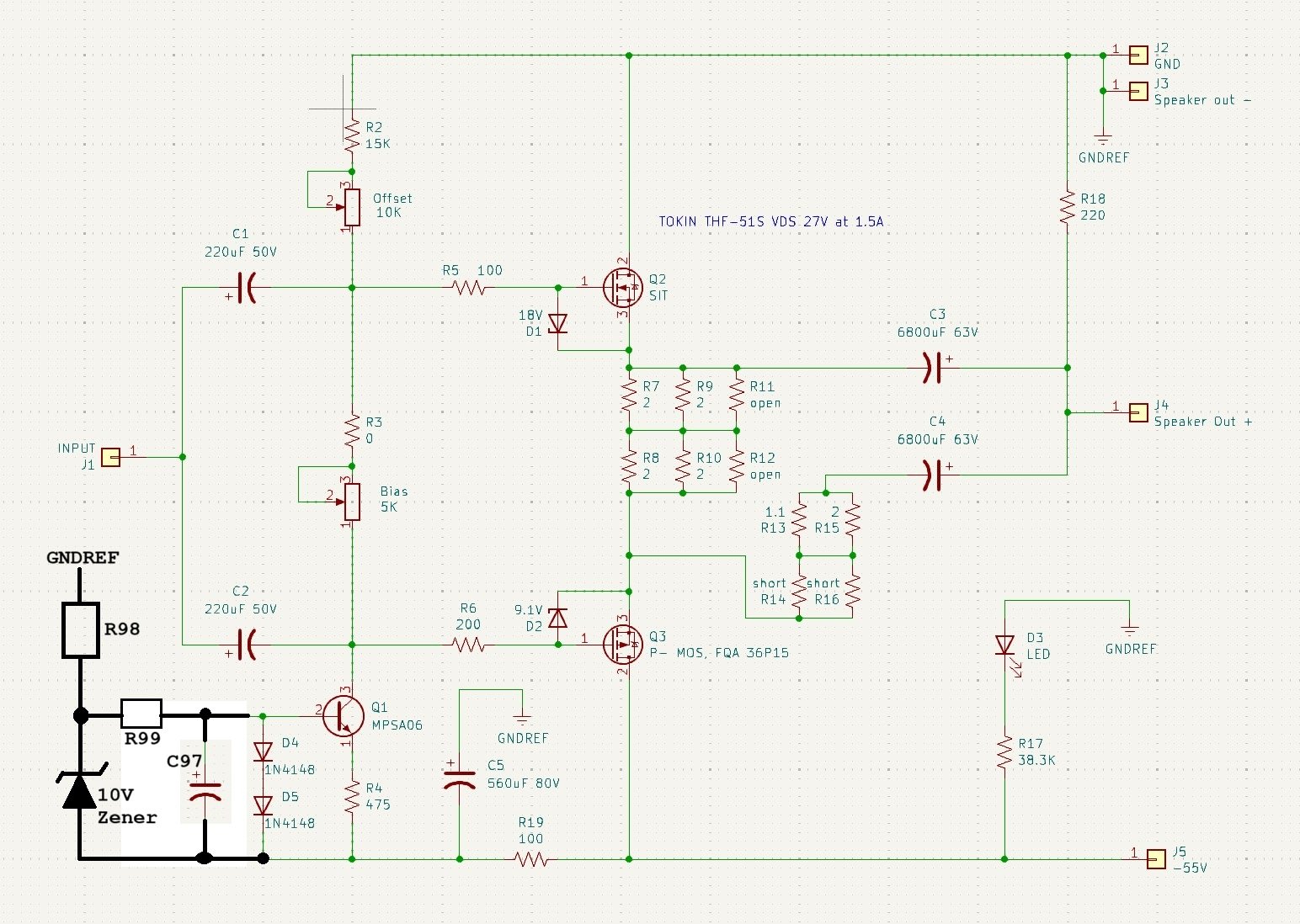1300x924 pixels.
Task: Click the J4 Speaker Out + connector pad
Action: coord(1138,412)
